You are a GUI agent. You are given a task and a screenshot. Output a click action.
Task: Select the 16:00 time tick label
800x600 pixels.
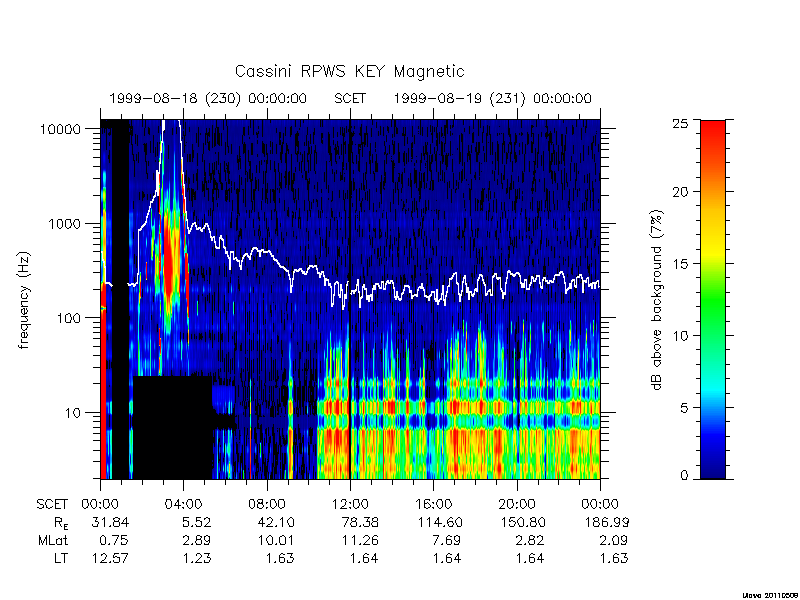[x=434, y=505]
